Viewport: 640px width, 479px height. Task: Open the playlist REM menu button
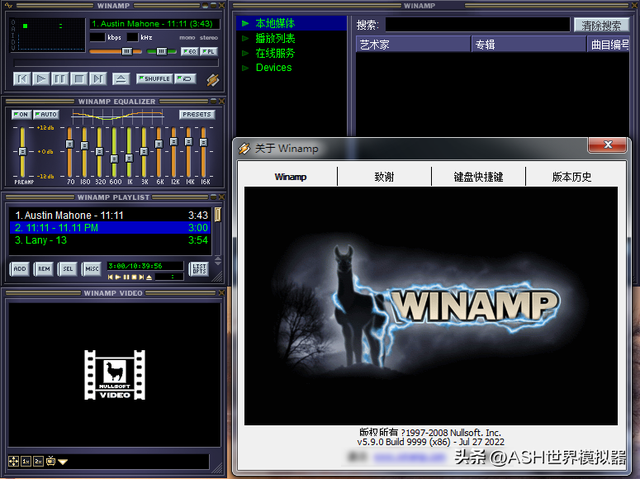(44, 269)
